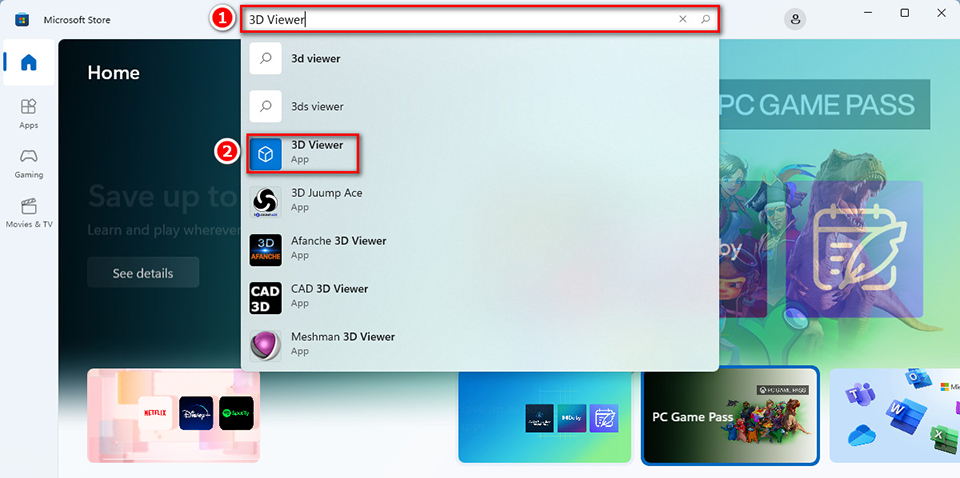Open the user account profile icon
Screen dimensions: 960x478
tap(795, 19)
